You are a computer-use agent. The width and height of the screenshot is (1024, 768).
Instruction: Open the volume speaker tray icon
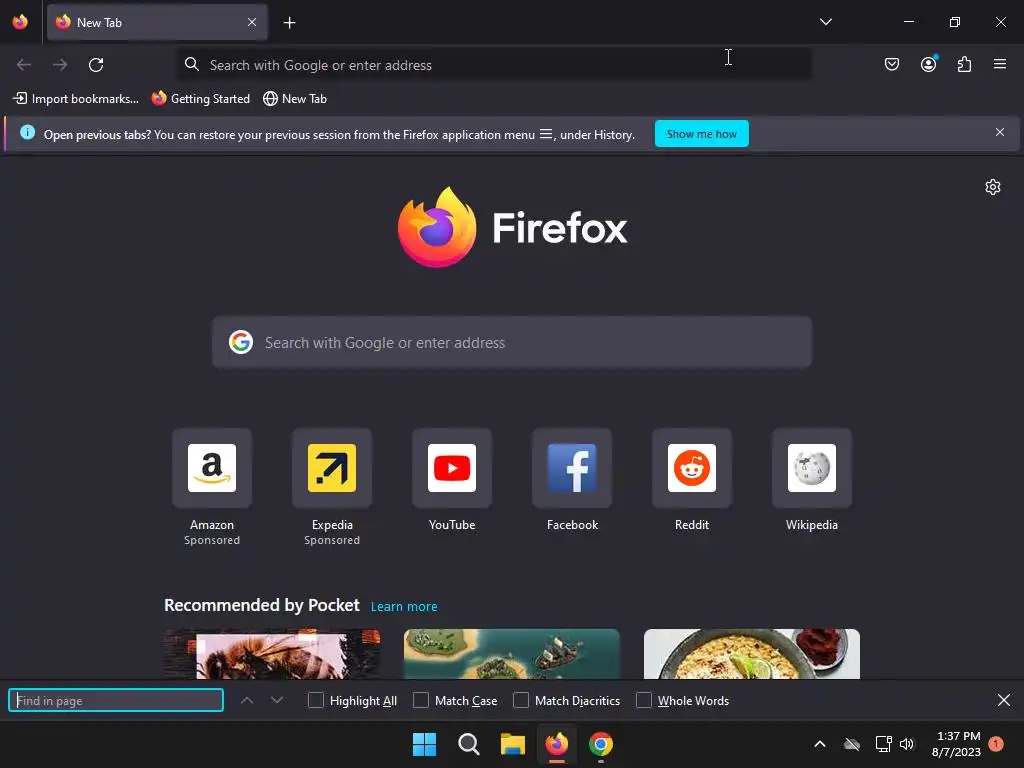click(906, 744)
